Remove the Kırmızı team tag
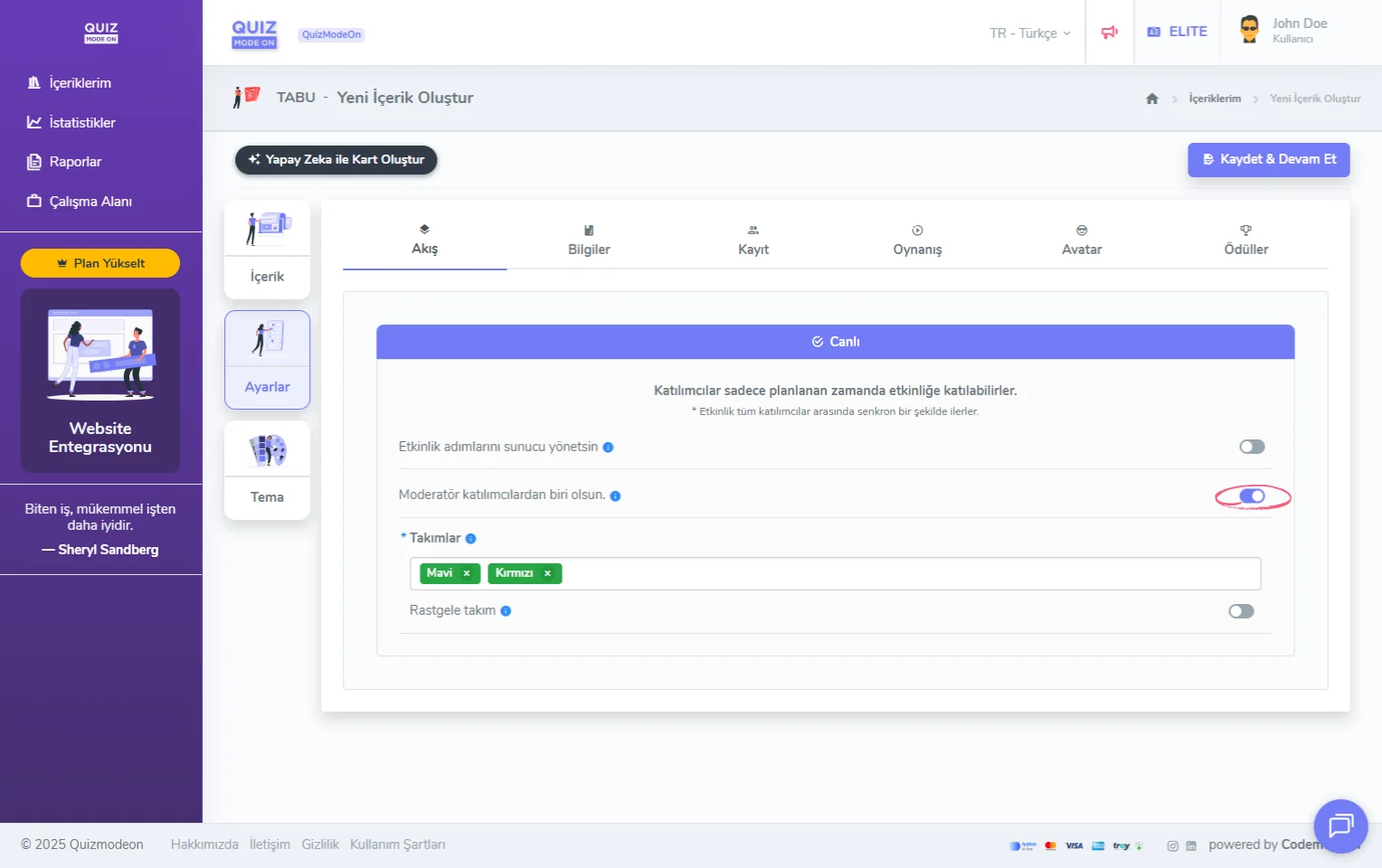1382x868 pixels. 547,573
